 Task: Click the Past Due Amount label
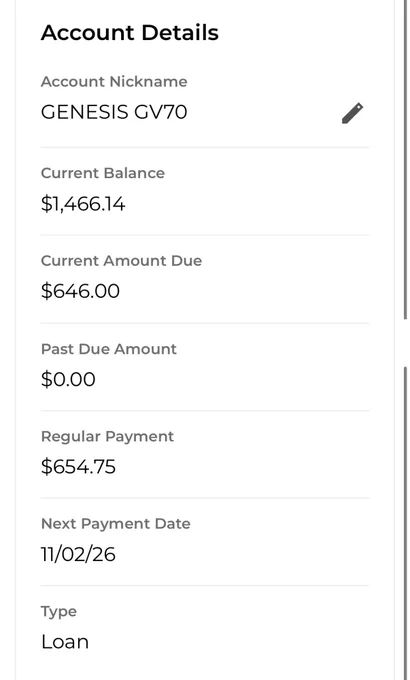click(x=109, y=349)
